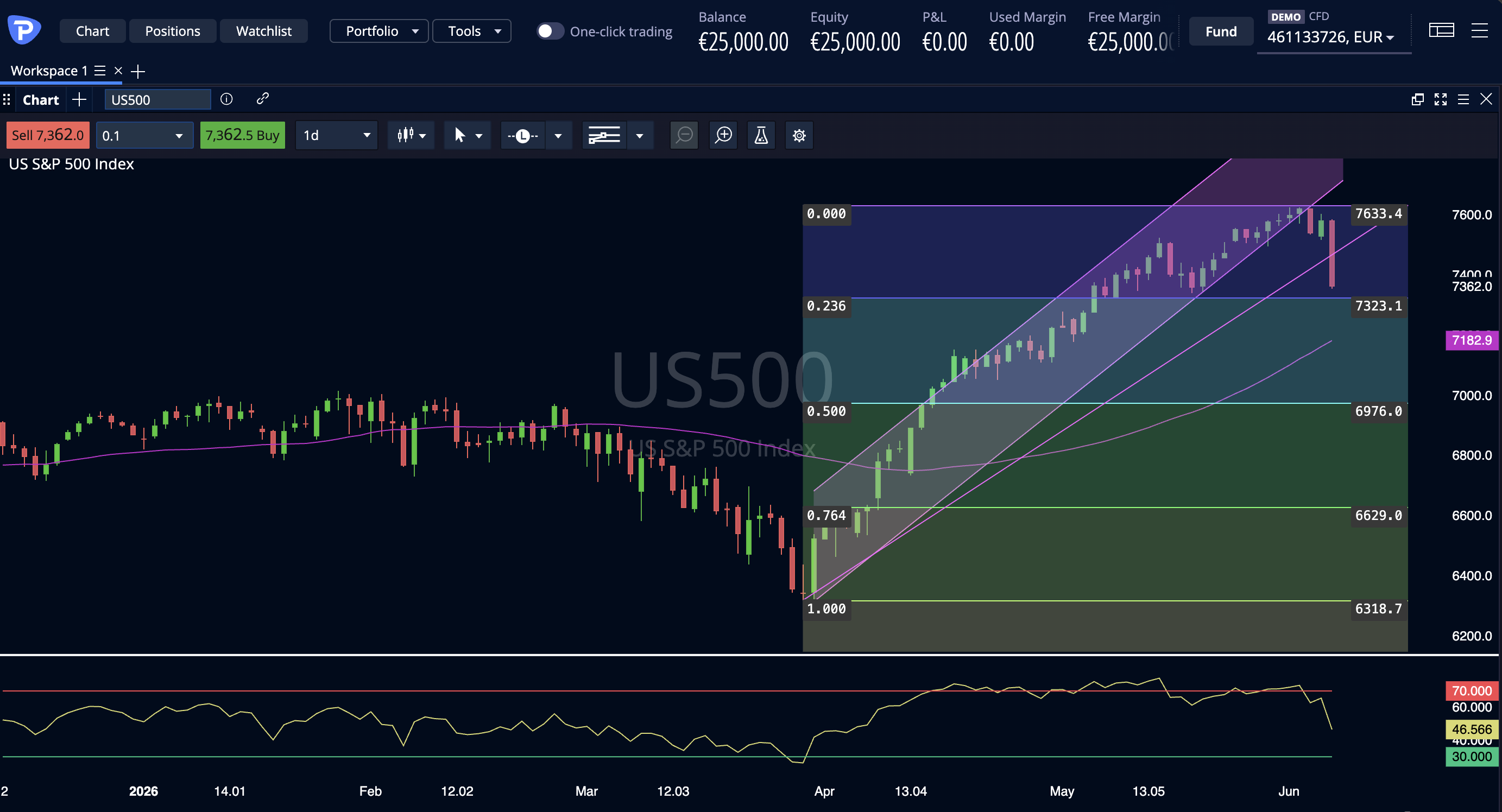Select the Fibonacci levels drawing tool icon
Screen dimensions: 1502x812
(x=604, y=136)
